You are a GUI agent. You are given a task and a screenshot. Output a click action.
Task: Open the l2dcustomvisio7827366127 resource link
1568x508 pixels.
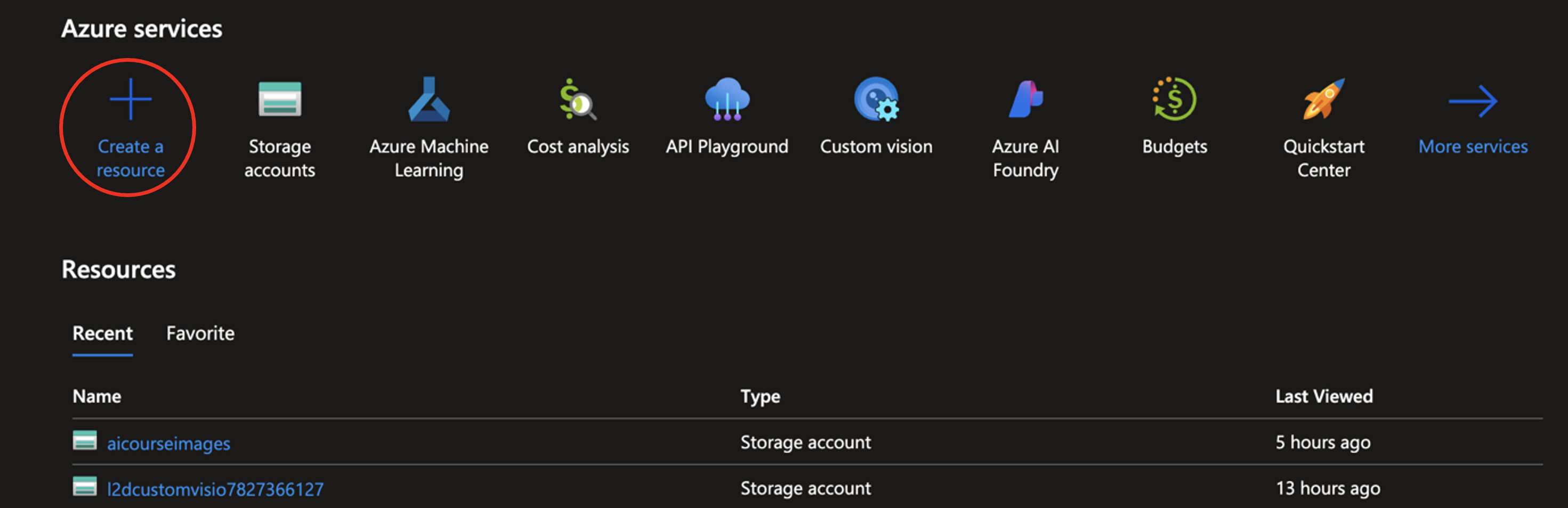[215, 489]
